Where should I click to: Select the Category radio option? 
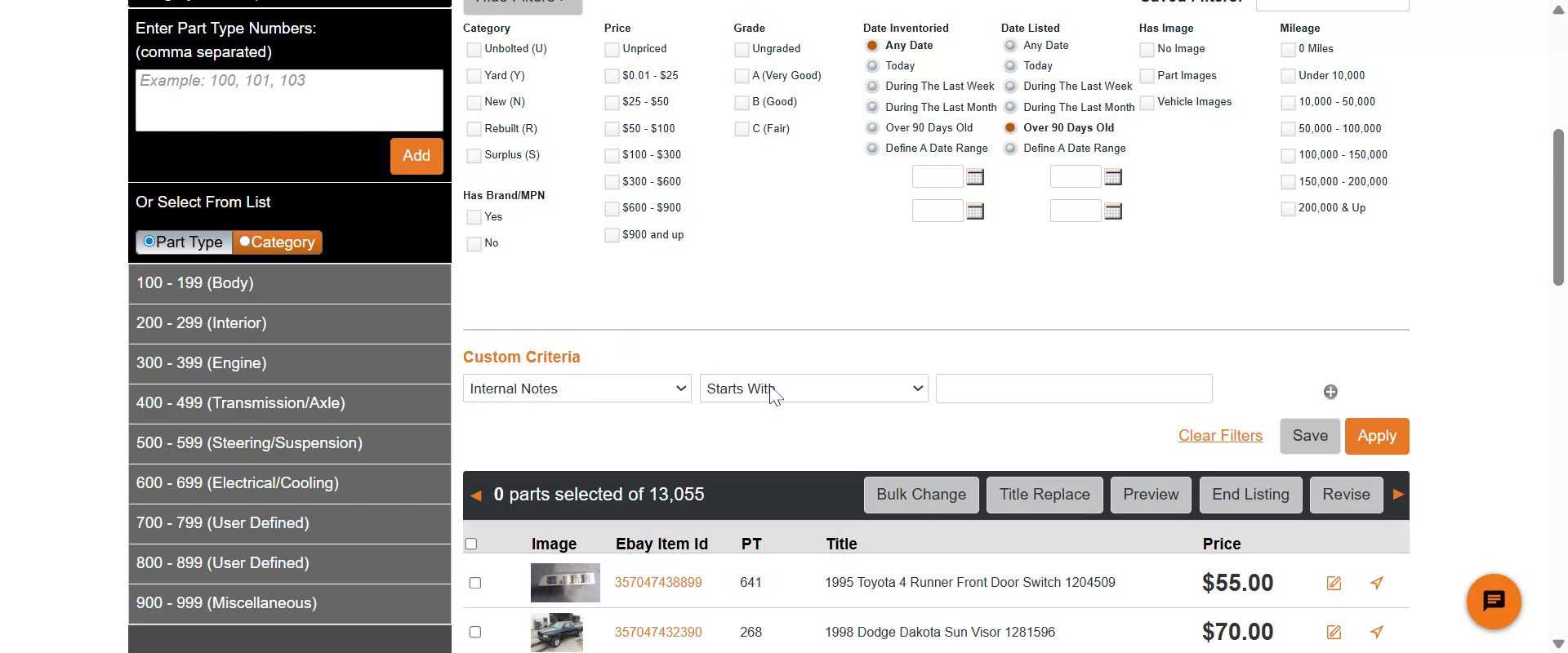pyautogui.click(x=244, y=241)
